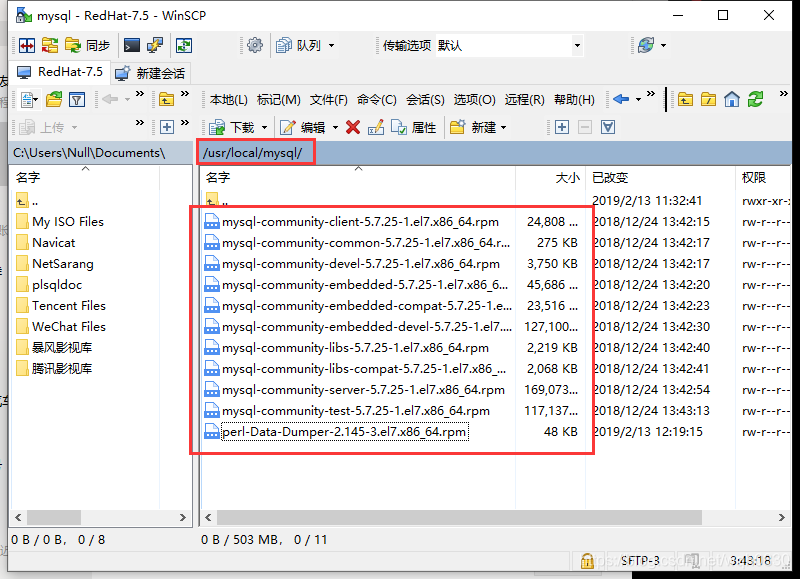Click the remote back arrow icon
The height and width of the screenshot is (579, 800).
tap(621, 99)
